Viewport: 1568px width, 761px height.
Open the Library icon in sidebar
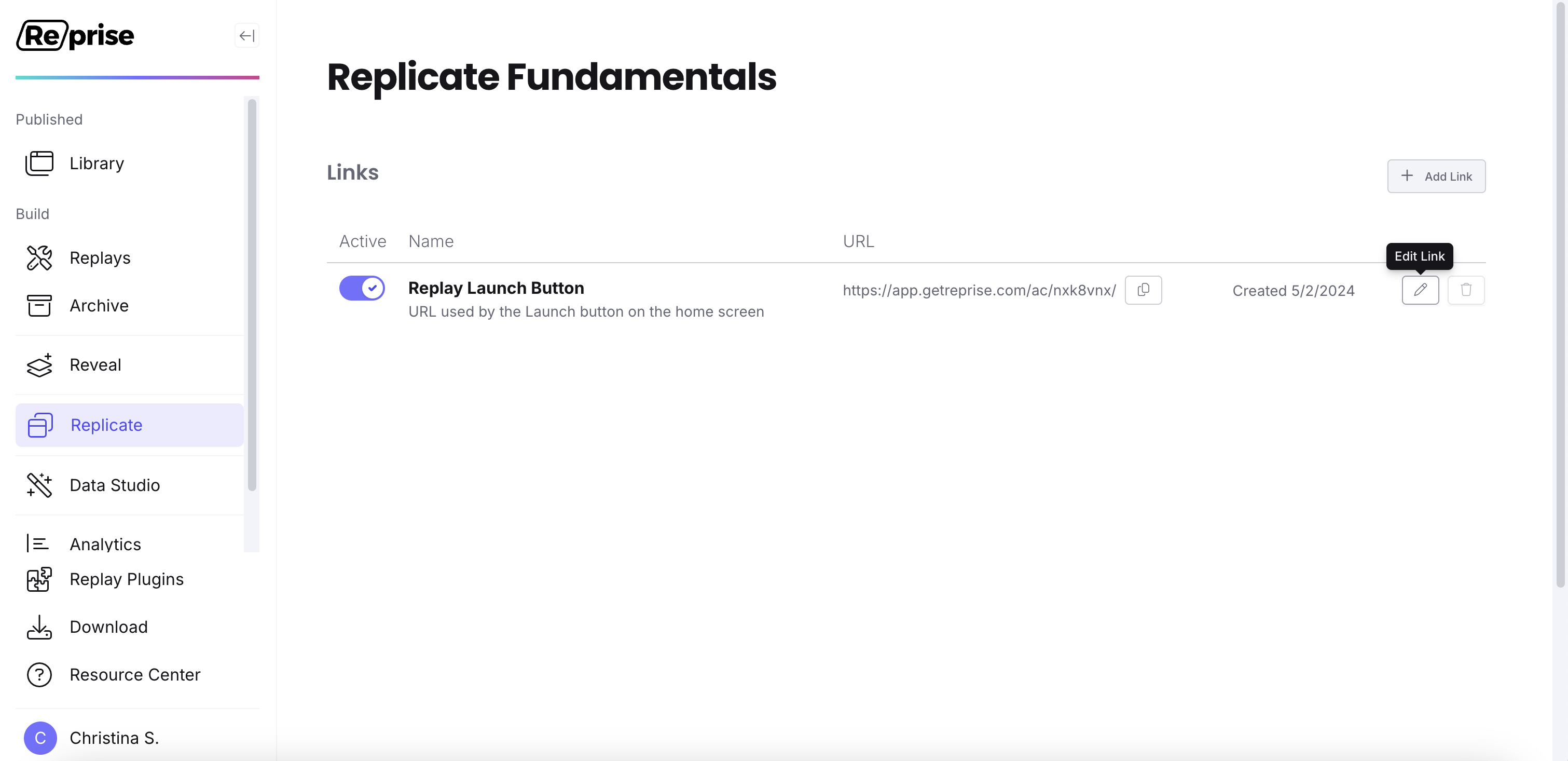(39, 163)
